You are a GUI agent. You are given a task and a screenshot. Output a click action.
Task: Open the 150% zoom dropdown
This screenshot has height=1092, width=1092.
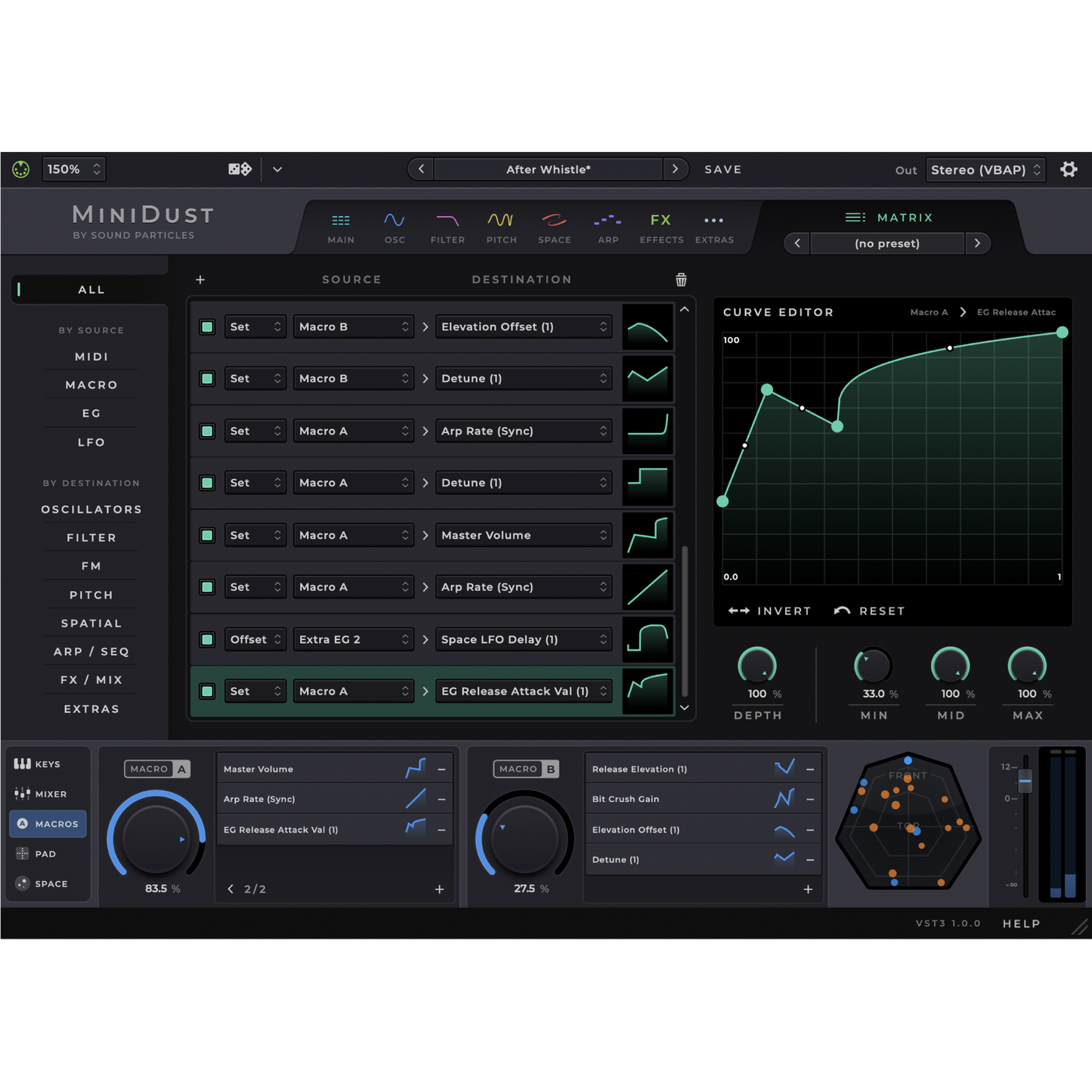(73, 169)
